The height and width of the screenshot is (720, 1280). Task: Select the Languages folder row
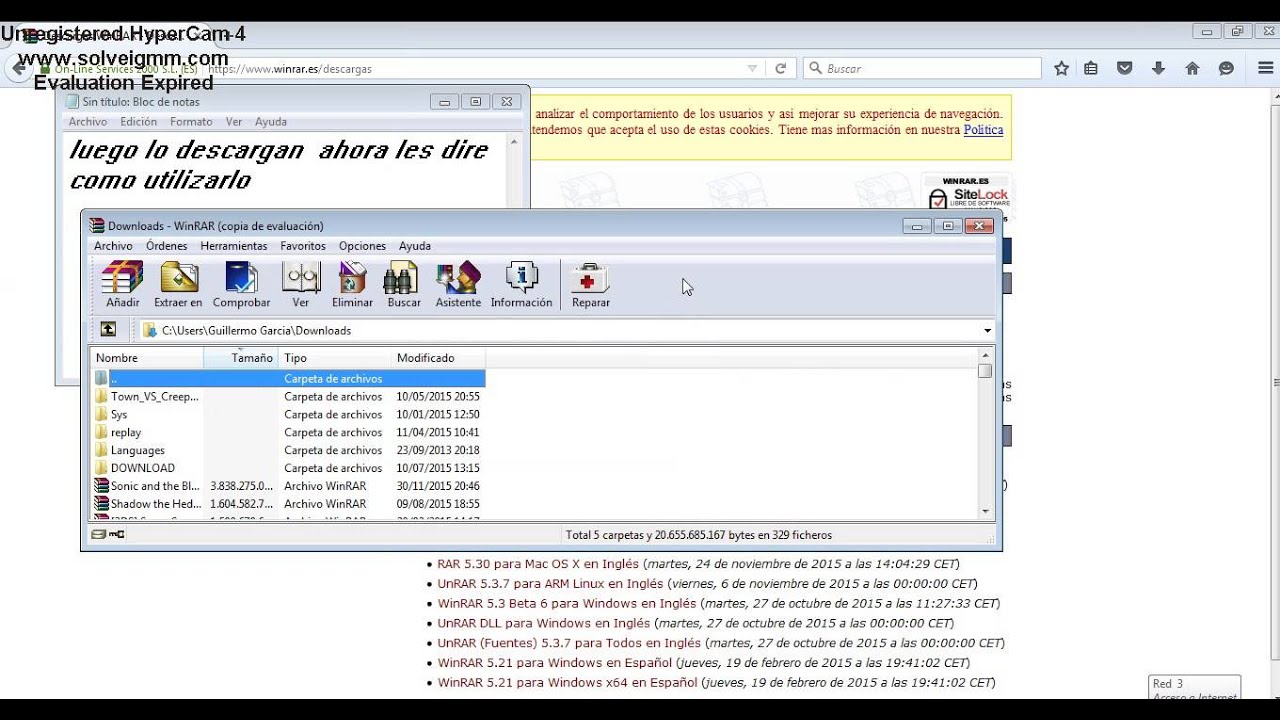click(288, 450)
